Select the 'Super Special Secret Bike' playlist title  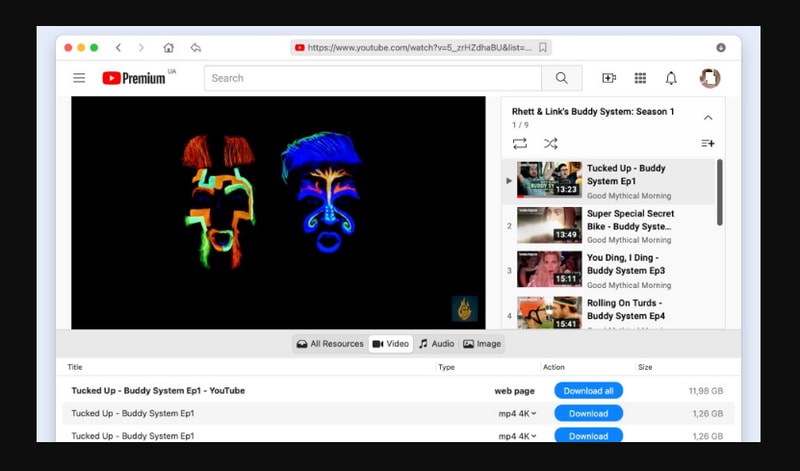click(630, 219)
